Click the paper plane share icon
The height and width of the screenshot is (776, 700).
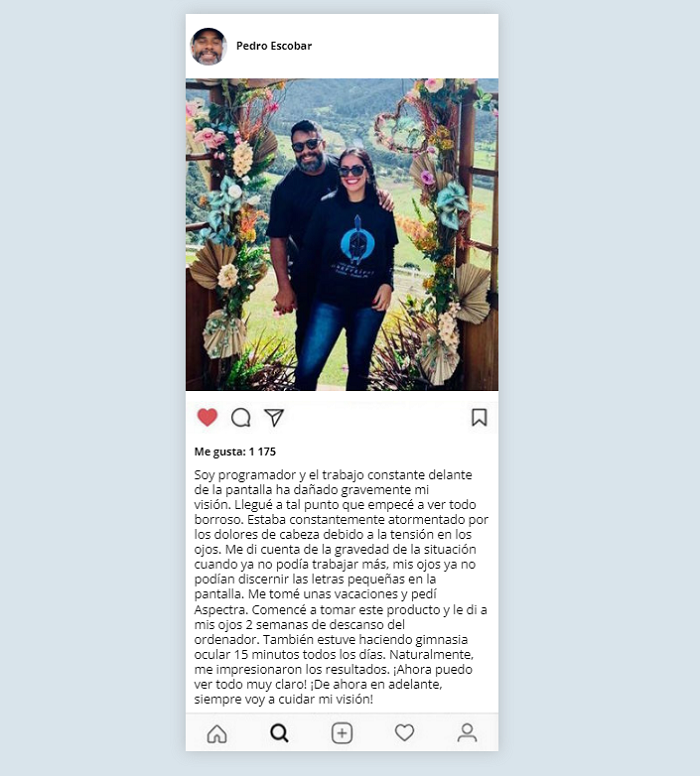point(274,418)
